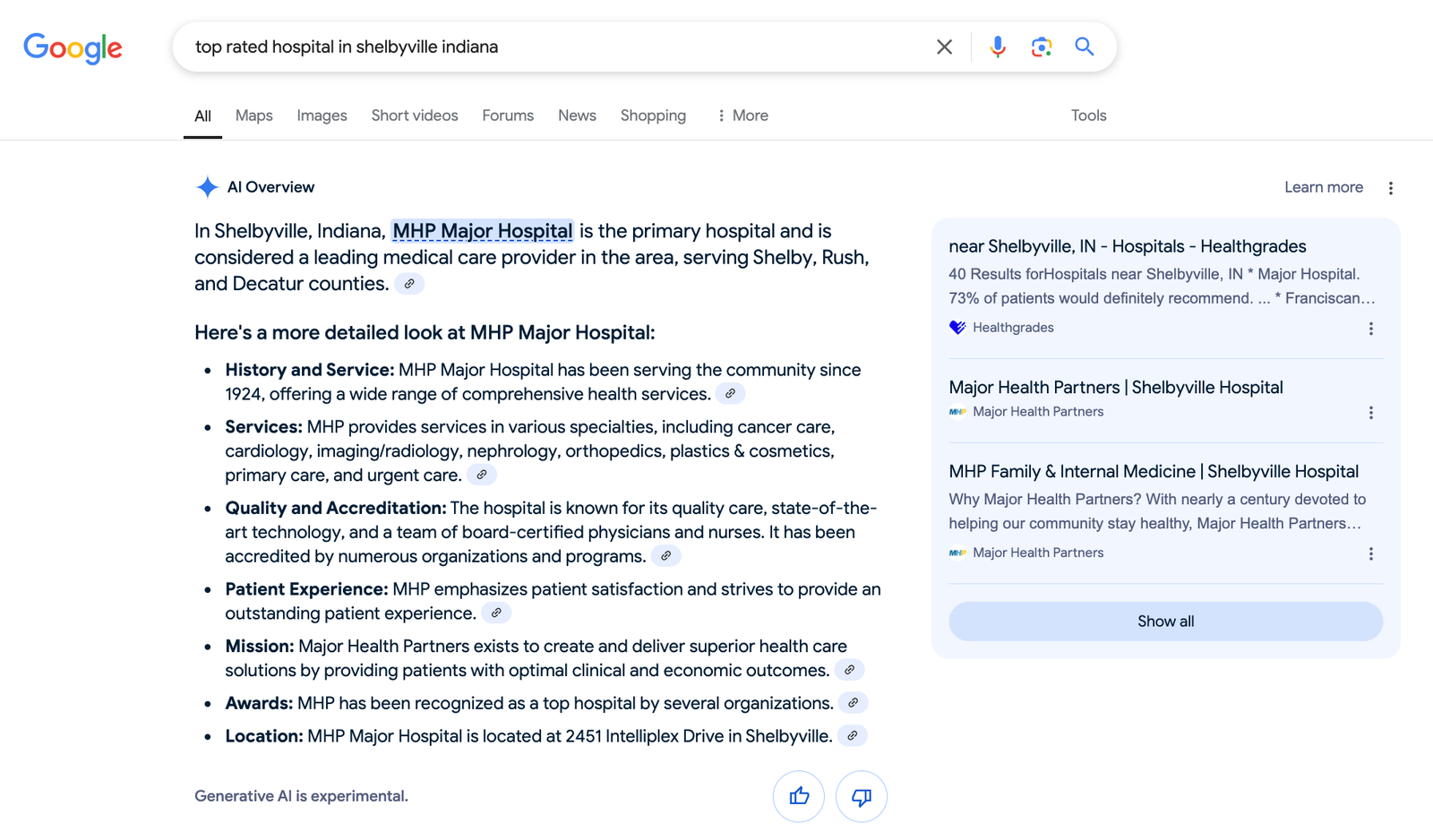The height and width of the screenshot is (840, 1433).
Task: Submit search with magnifying glass icon
Action: (1085, 47)
